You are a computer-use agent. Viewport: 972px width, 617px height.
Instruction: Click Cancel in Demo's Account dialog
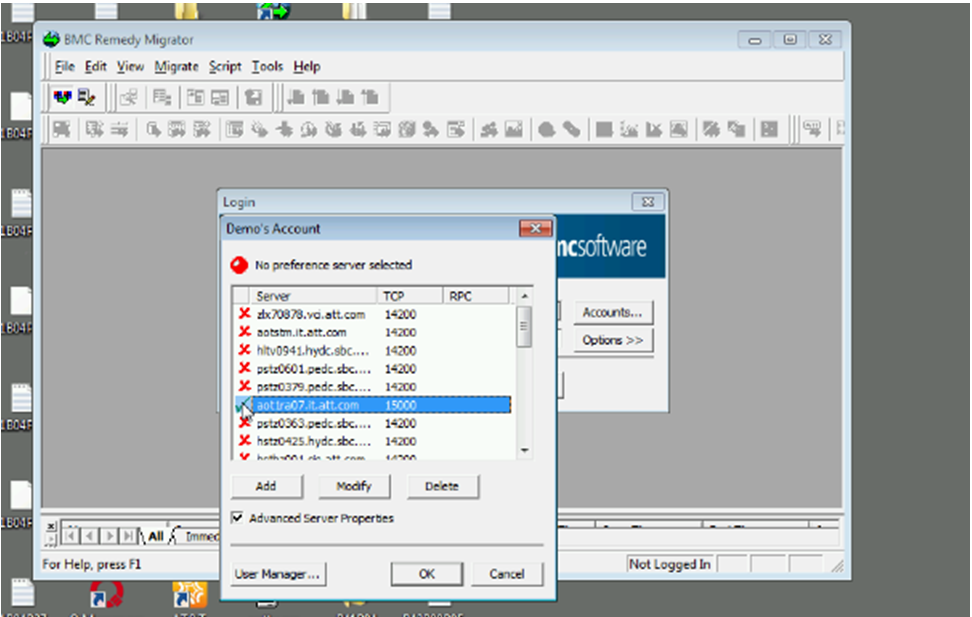pos(507,574)
